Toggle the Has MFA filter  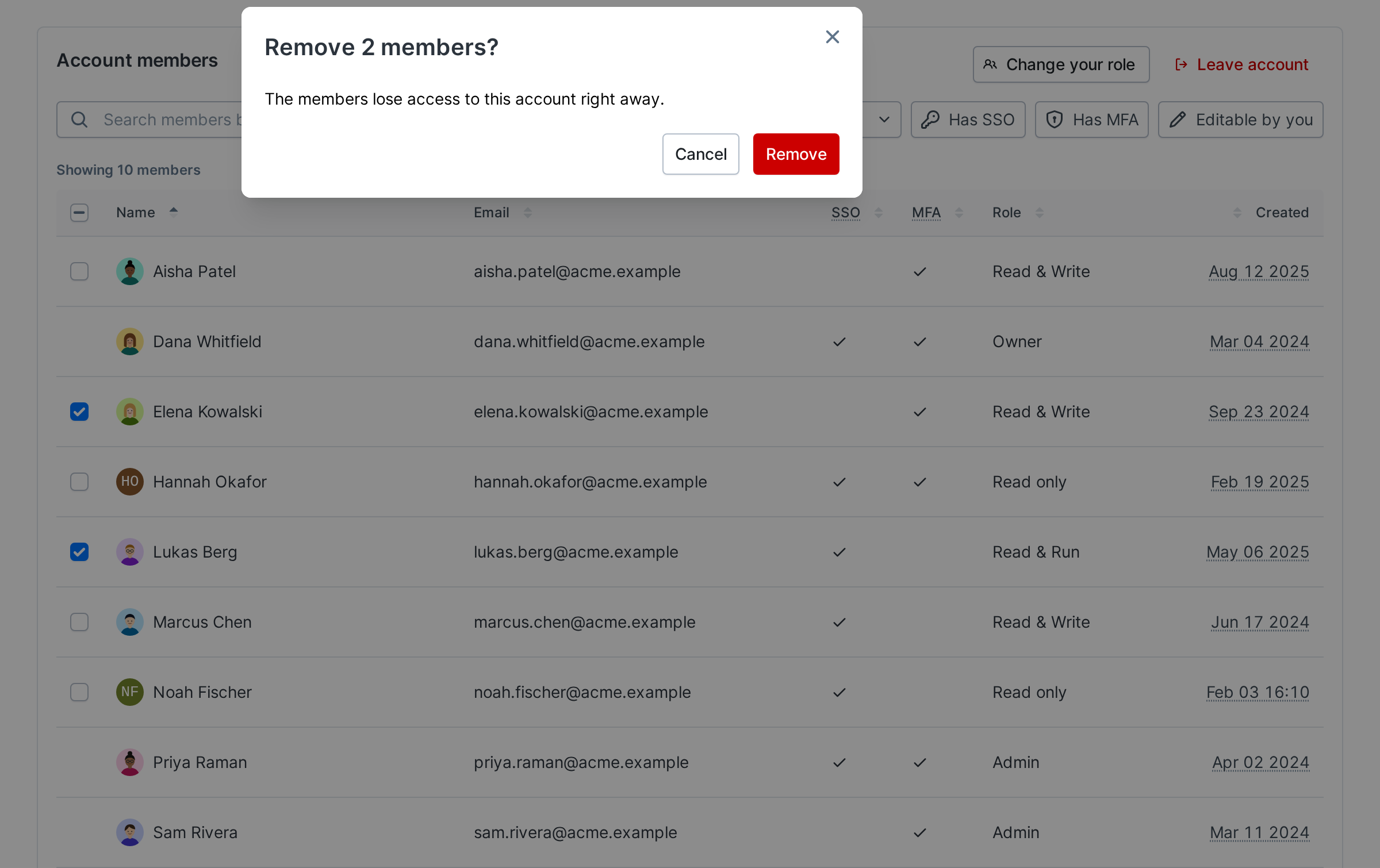point(1091,120)
